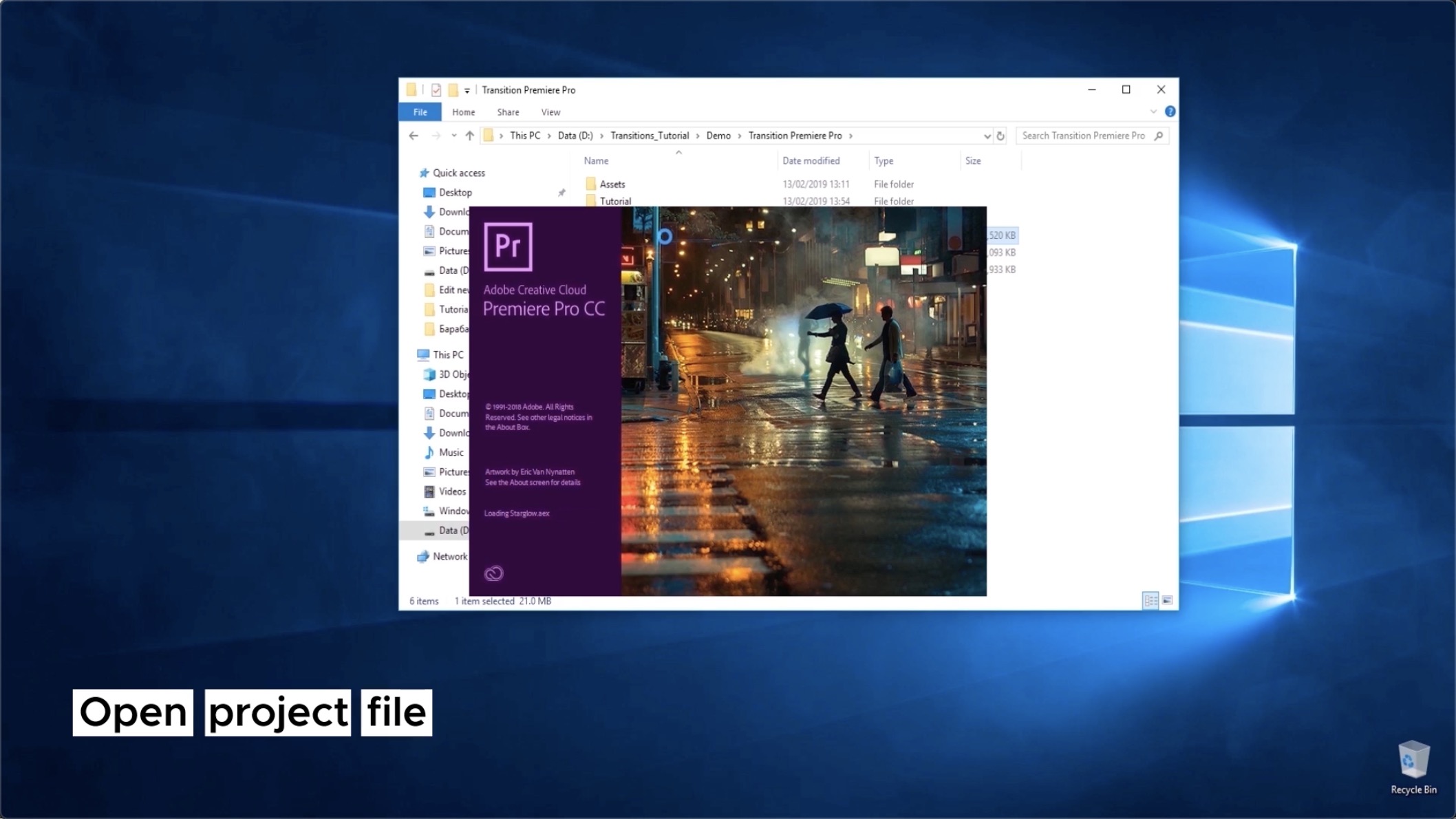Switch to the large icons view layout

click(1168, 600)
